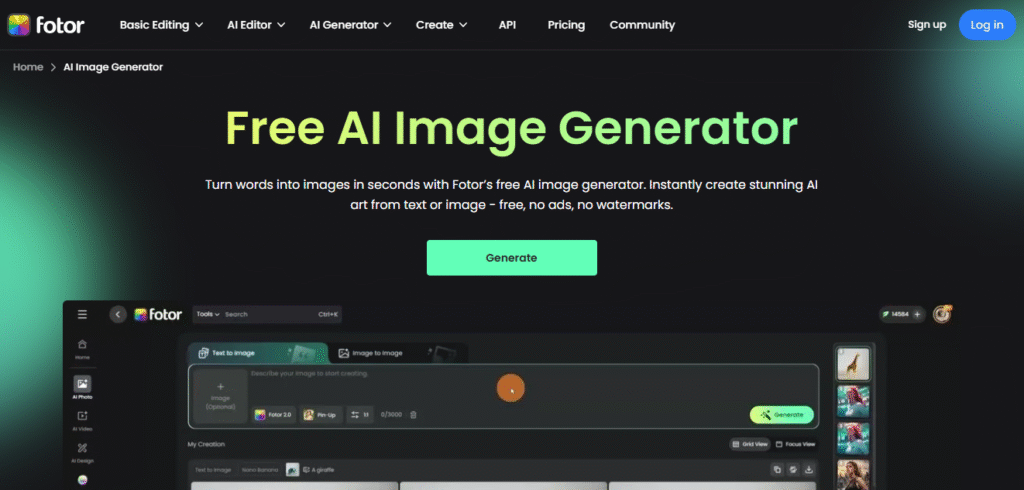Click the giraffe prompt thumbnail icon in creation row
The height and width of the screenshot is (490, 1024).
tap(293, 470)
